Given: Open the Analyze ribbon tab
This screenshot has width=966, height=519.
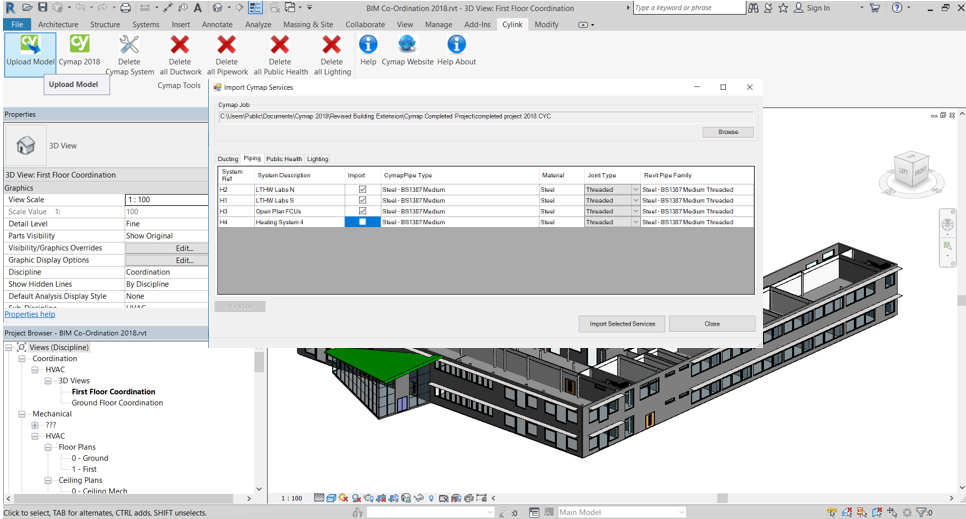Looking at the screenshot, I should [258, 25].
